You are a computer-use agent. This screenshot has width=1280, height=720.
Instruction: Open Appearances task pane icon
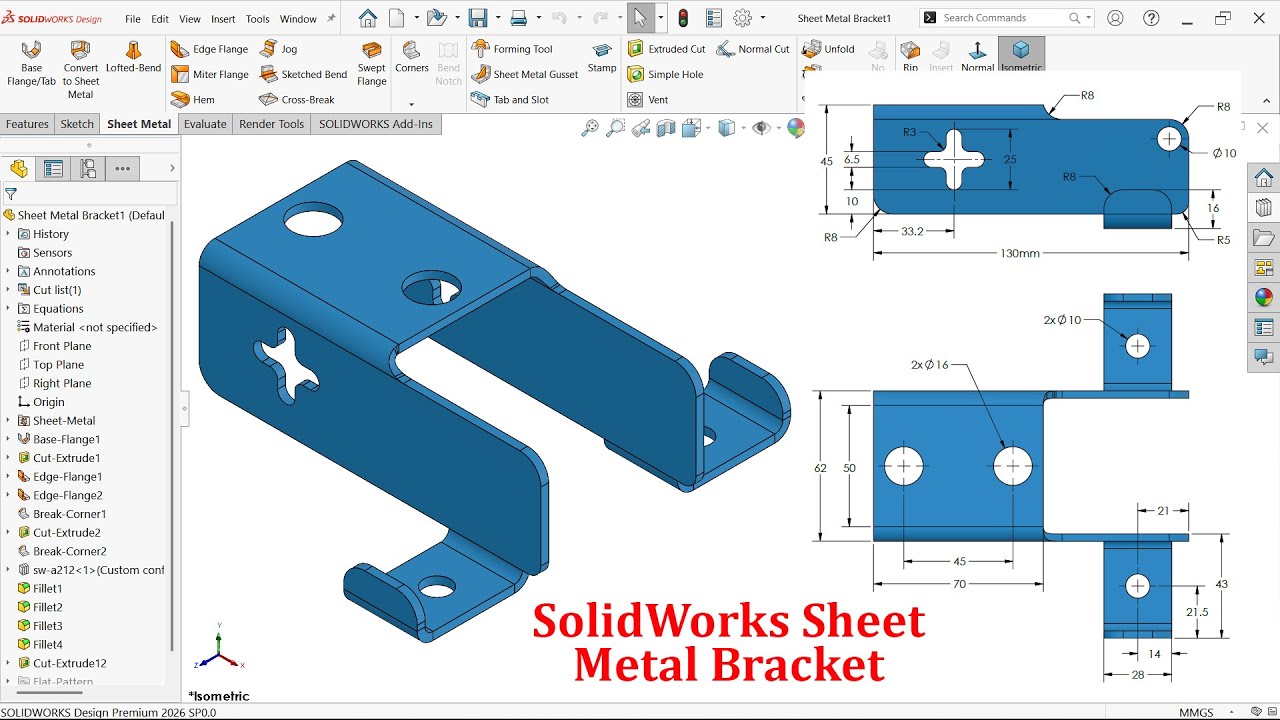[1264, 297]
